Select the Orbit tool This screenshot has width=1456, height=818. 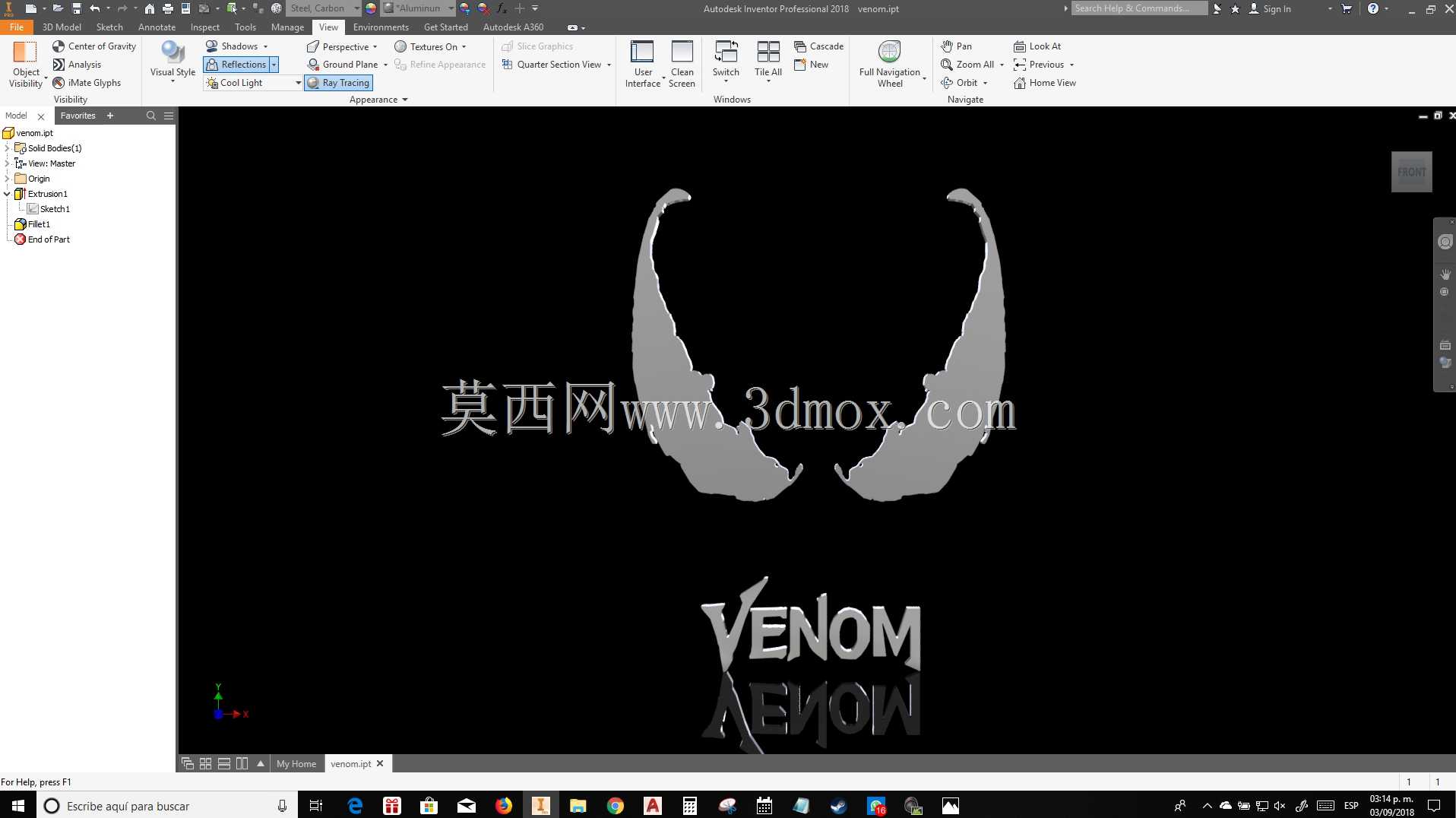(959, 83)
